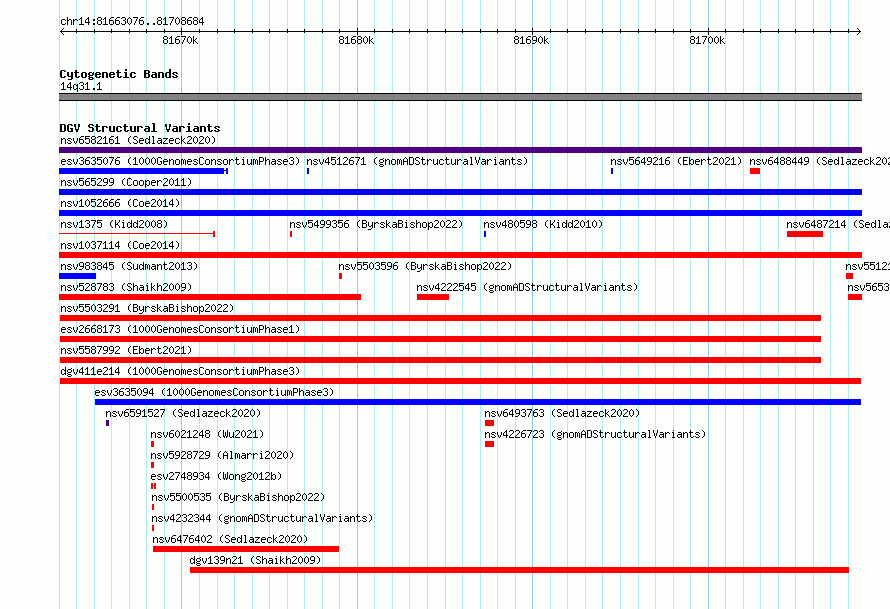This screenshot has width=890, height=609.
Task: Click nsv6476402 (Sedlazeck2020) label
Action: 230,539
